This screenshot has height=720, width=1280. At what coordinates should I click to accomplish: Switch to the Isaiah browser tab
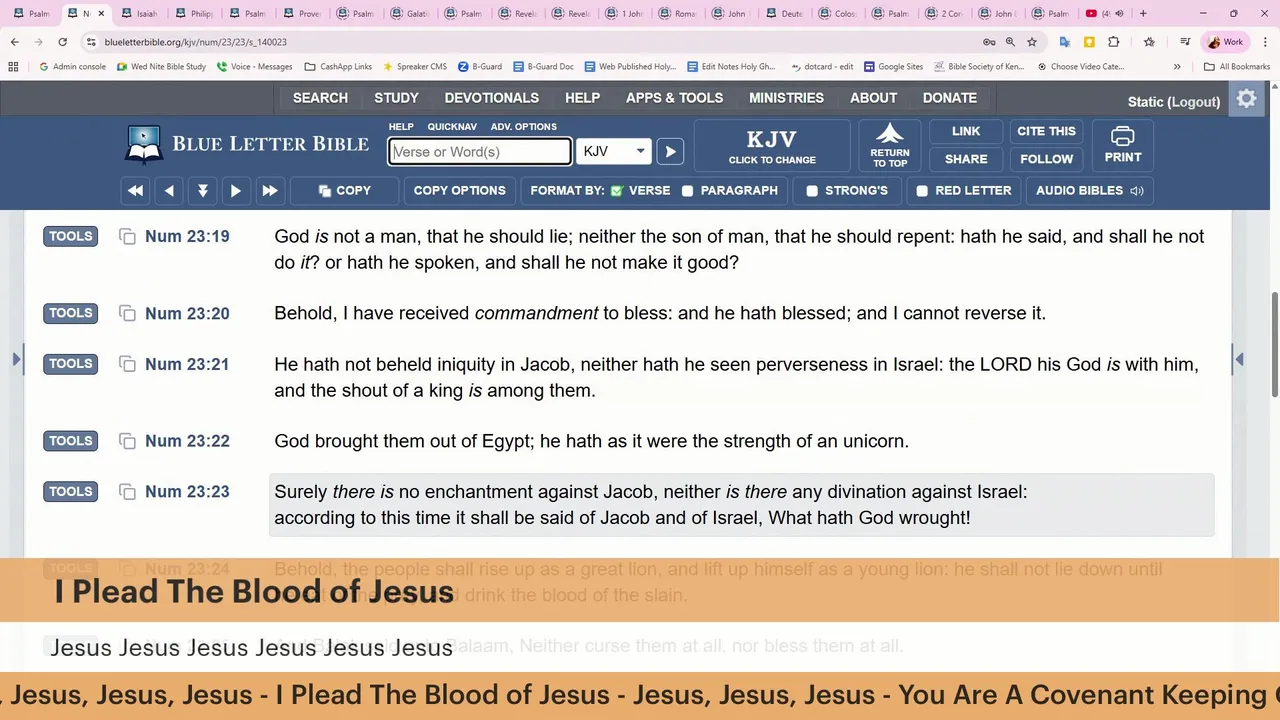pos(139,14)
